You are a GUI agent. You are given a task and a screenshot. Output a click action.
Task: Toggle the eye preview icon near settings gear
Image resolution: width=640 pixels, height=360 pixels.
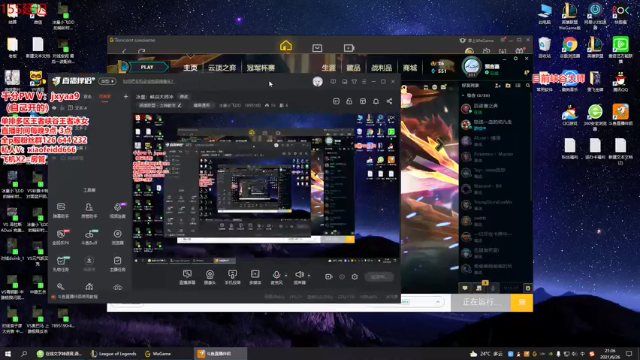tap(342, 277)
